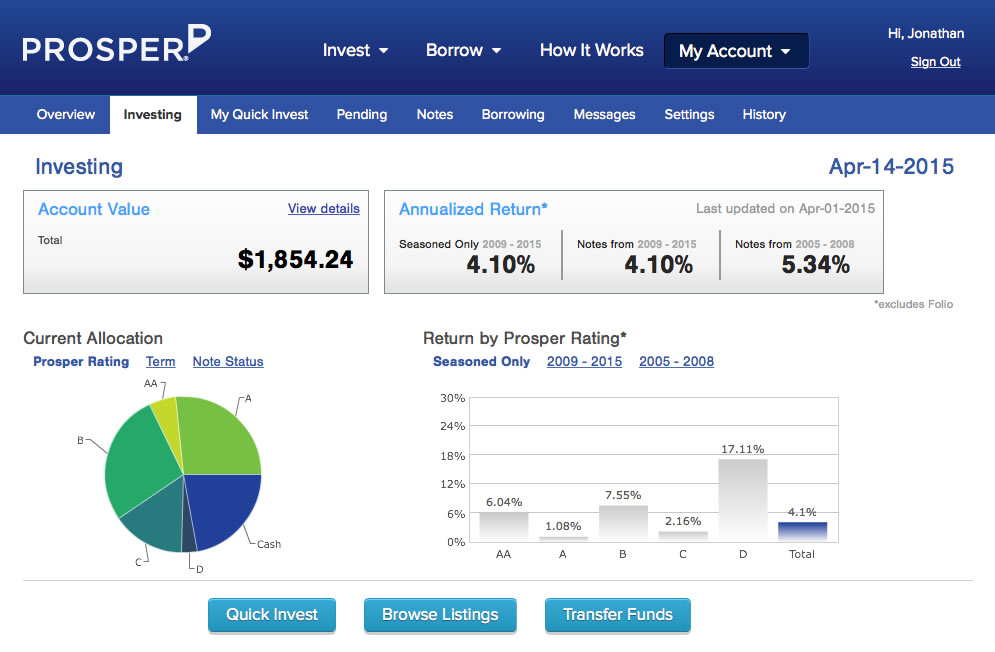
Task: Click the D rating bar in chart
Action: [742, 500]
